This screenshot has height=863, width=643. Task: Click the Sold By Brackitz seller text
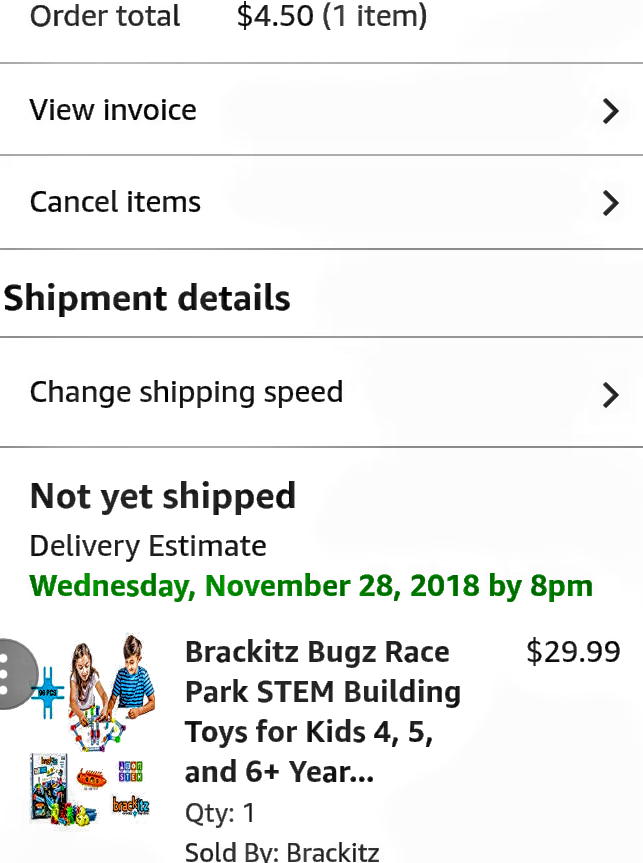click(282, 851)
